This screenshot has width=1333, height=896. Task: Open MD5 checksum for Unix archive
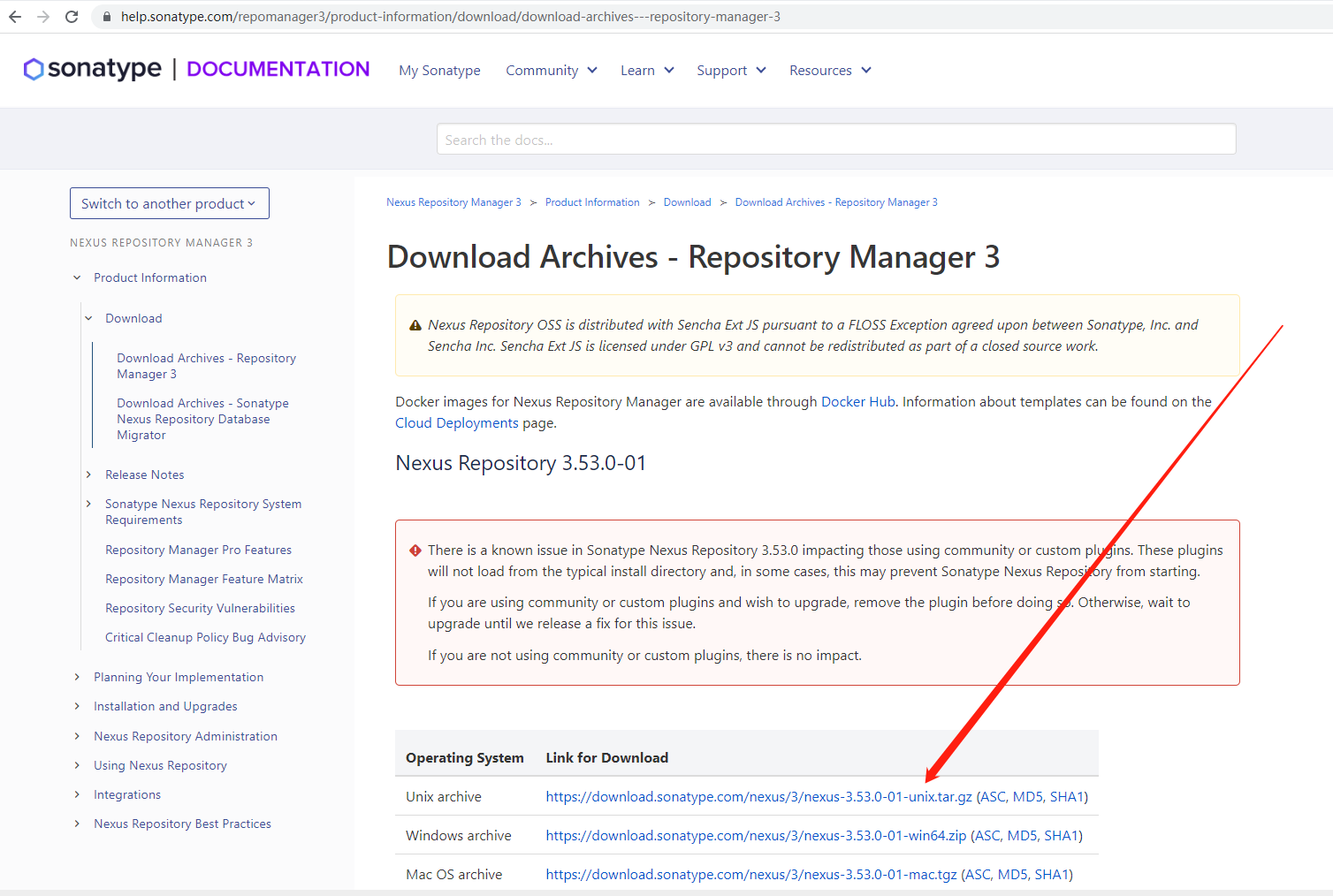(1027, 797)
